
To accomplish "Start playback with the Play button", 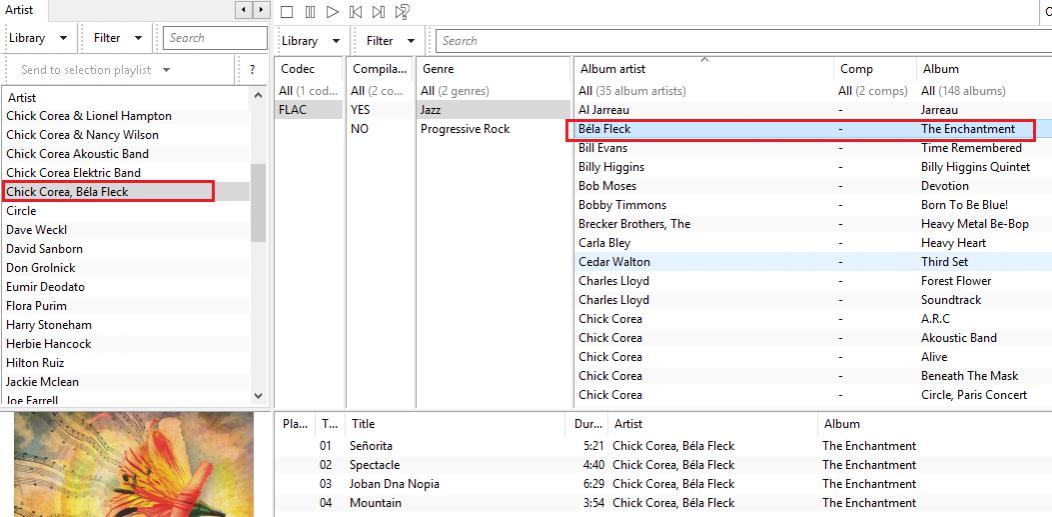I will tap(333, 12).
